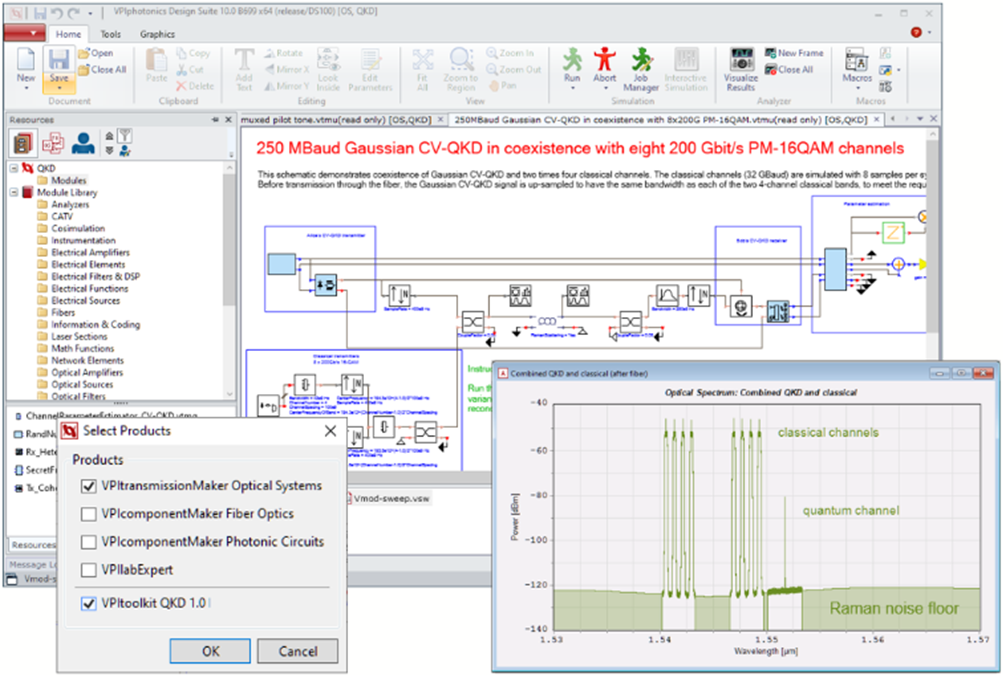Switch to the Graphics ribbon tab
The width and height of the screenshot is (1003, 675).
tap(157, 34)
